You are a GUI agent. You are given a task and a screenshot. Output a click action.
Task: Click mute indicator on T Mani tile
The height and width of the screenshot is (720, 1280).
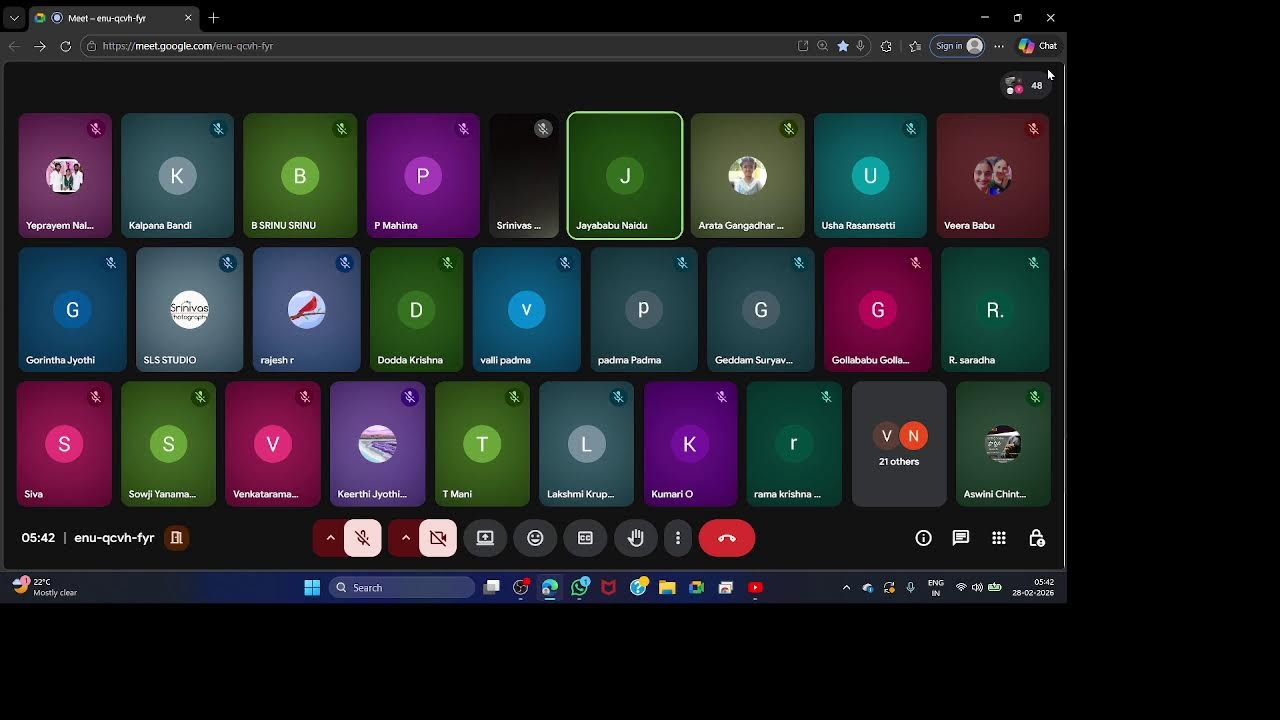(x=514, y=397)
